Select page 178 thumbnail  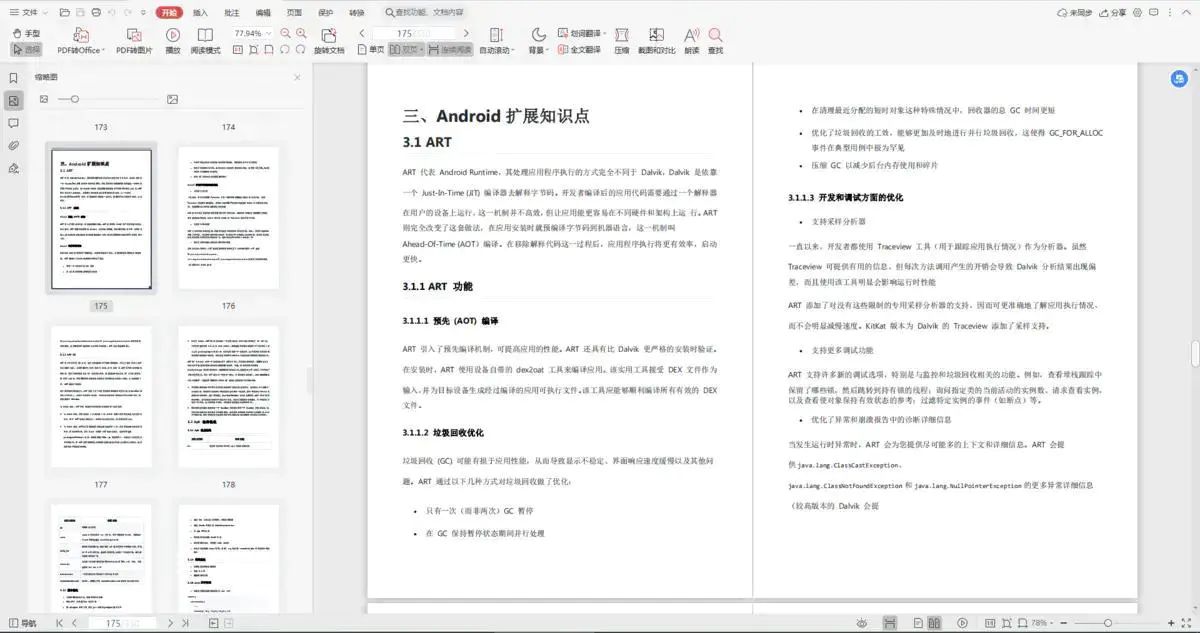click(228, 399)
